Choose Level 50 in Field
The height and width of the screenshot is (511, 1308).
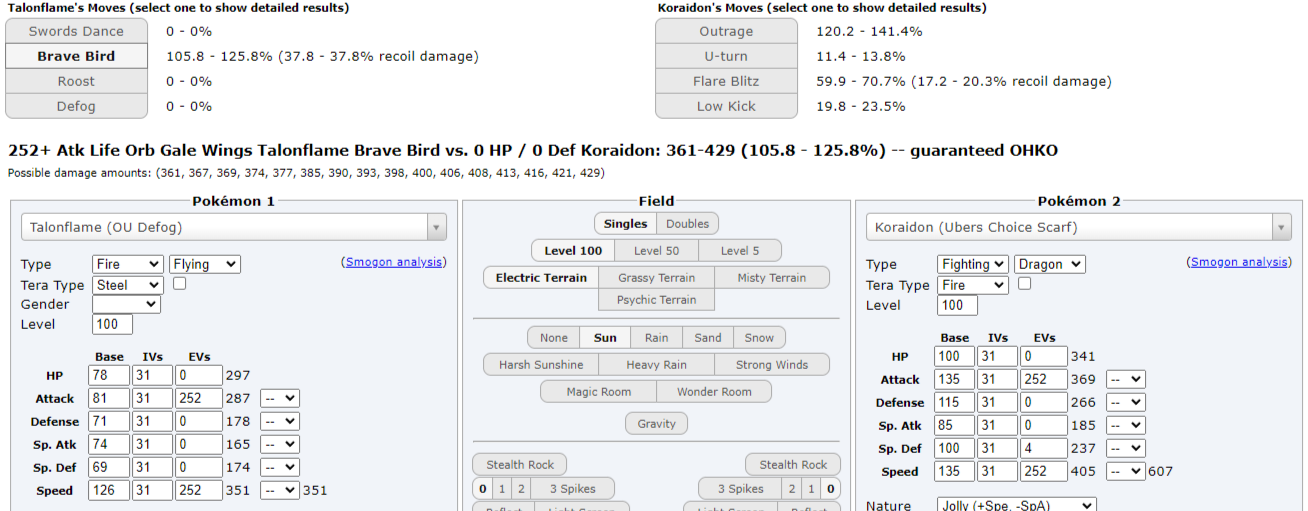[657, 250]
